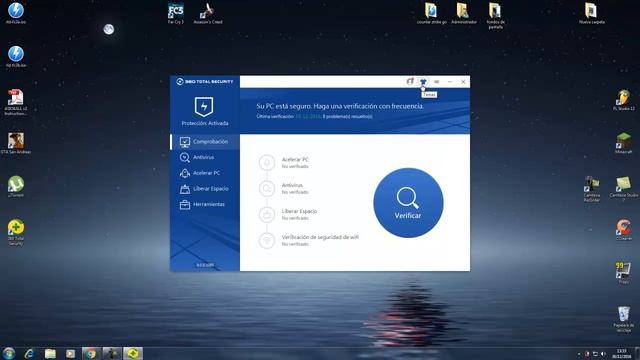Screen dimensions: 640x360
Task: Click the taskbar clock and date
Action: click(621, 353)
